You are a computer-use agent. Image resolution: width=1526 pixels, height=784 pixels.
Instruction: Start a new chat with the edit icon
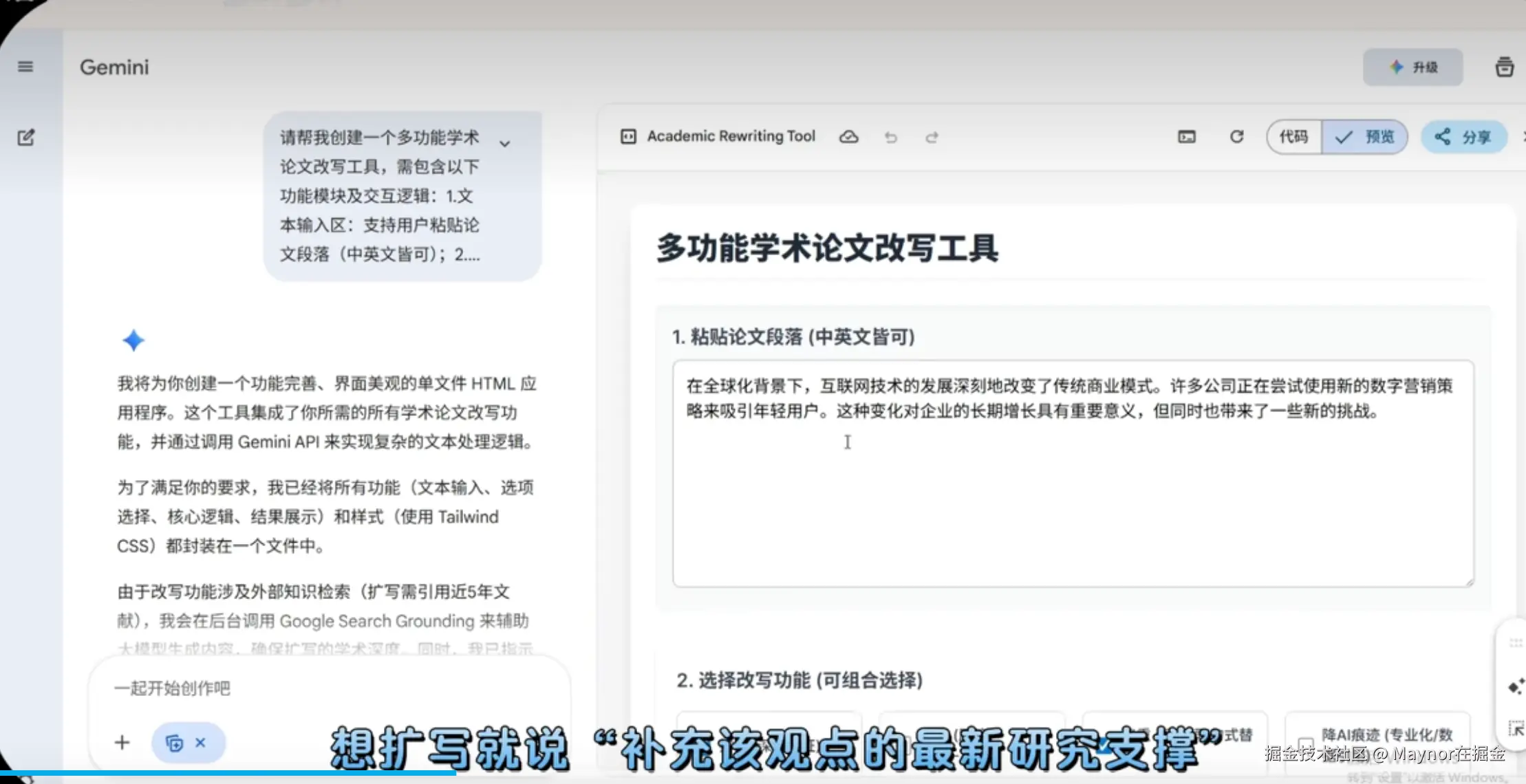pyautogui.click(x=26, y=137)
